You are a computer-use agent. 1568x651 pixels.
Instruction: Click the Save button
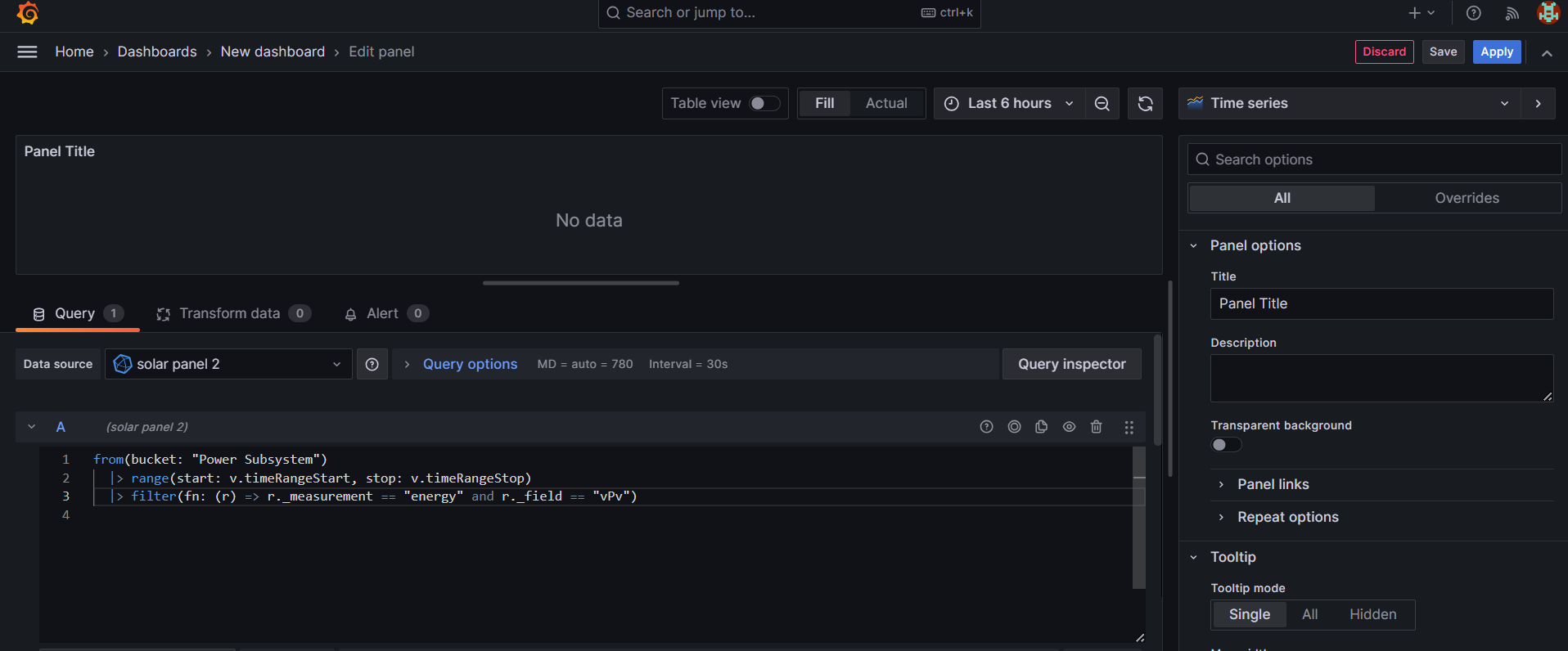1443,52
